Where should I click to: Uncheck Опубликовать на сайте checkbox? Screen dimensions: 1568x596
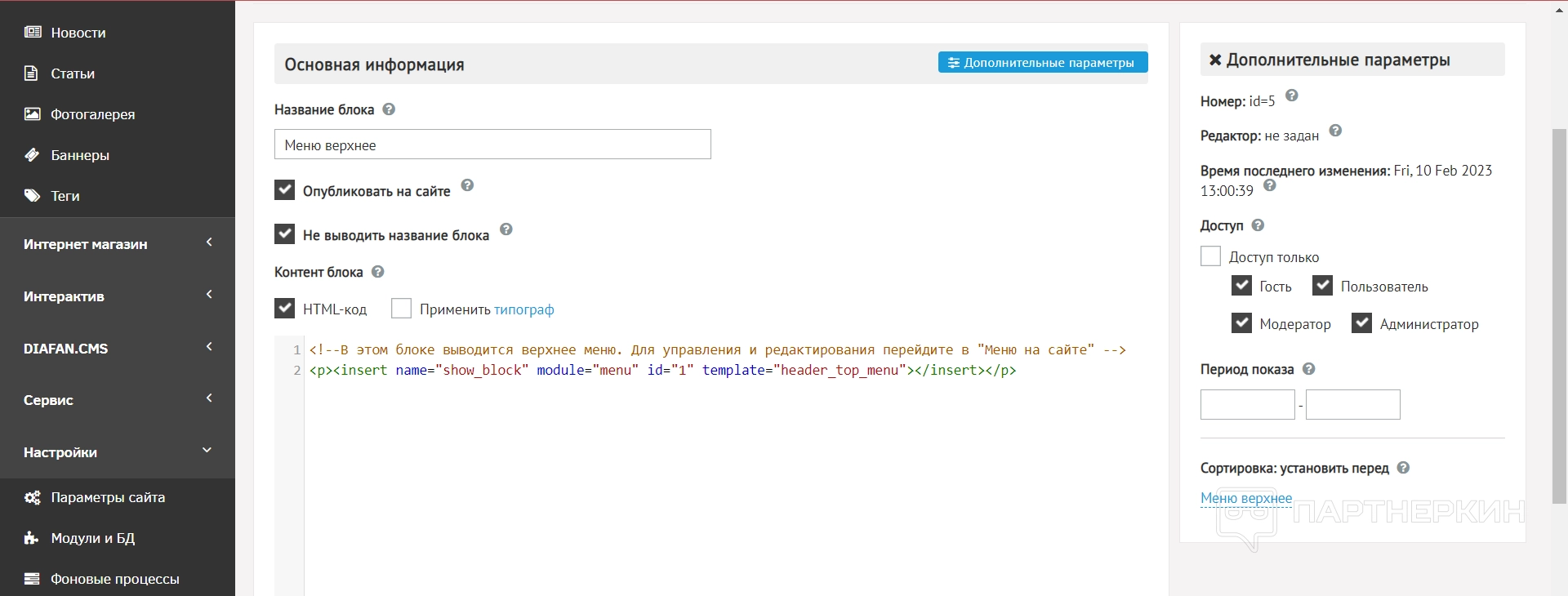pyautogui.click(x=284, y=190)
